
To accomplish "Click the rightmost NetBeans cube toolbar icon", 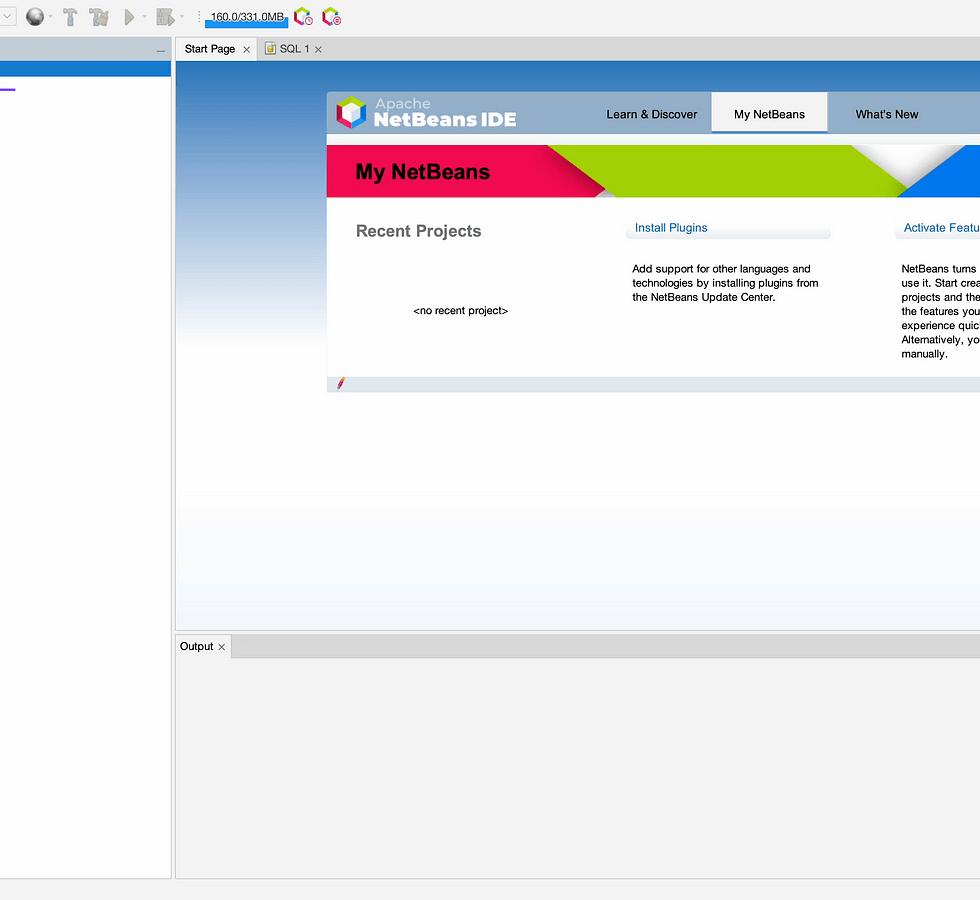I will (x=331, y=17).
